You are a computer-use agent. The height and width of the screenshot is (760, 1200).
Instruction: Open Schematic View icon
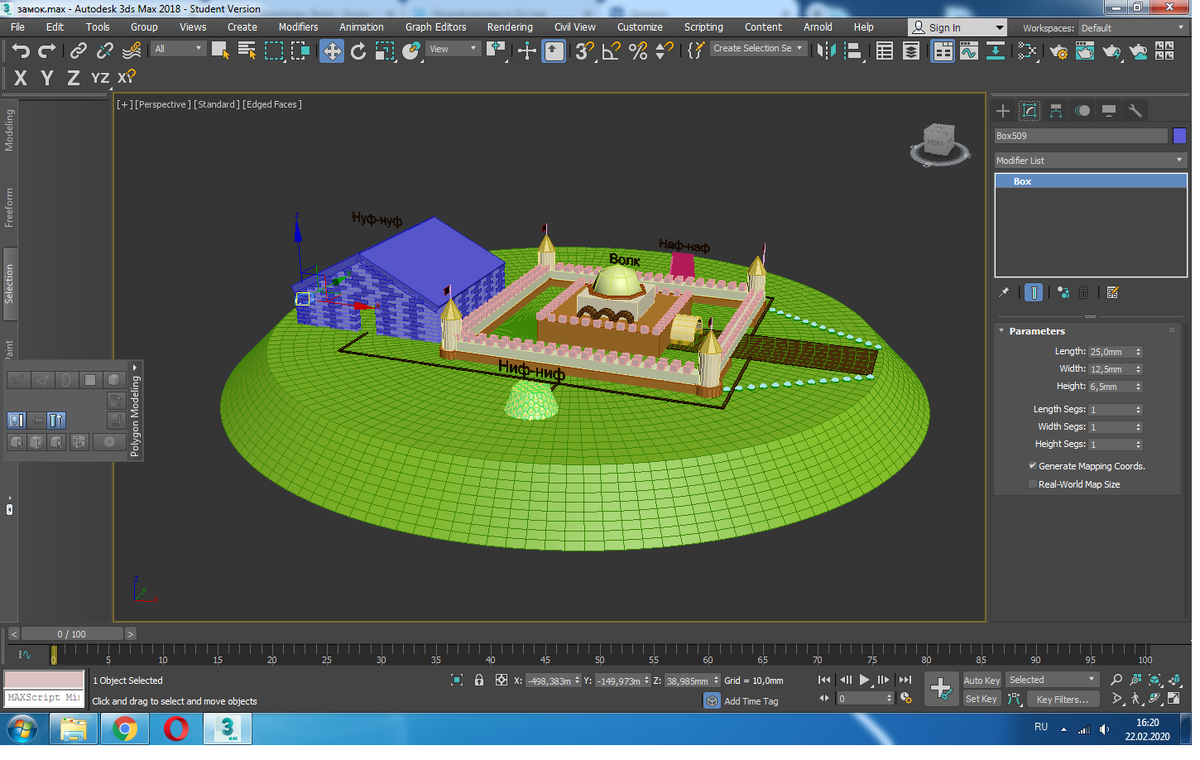[x=996, y=50]
